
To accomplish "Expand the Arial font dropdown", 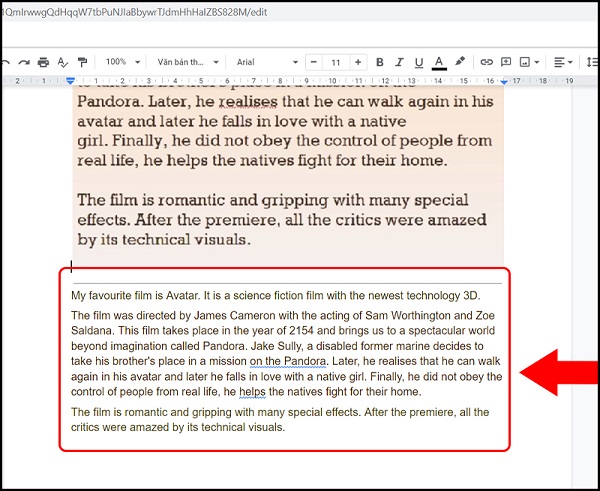I will tap(267, 62).
